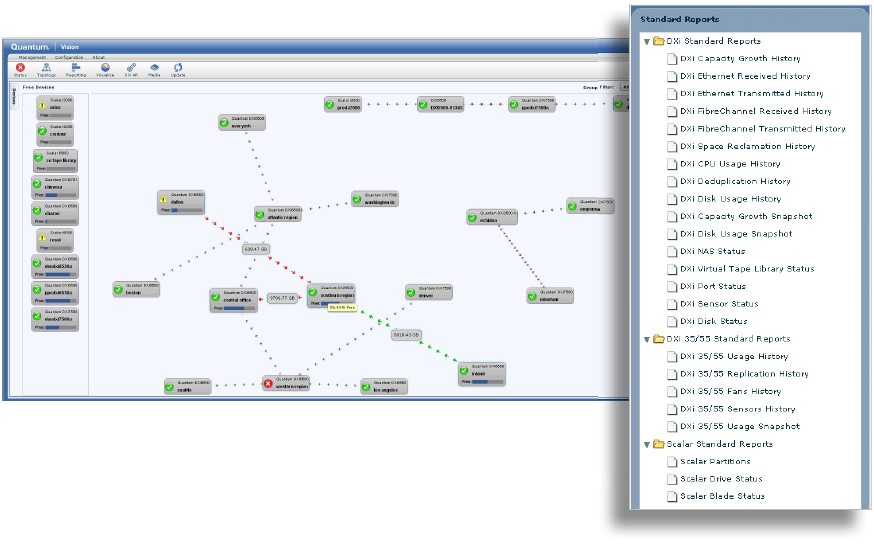Image resolution: width=874 pixels, height=544 pixels.
Task: Open the Configuration menu
Action: point(69,57)
